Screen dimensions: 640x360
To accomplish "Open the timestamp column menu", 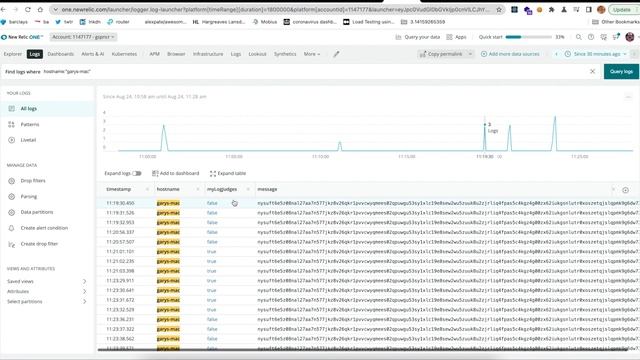I will (147, 189).
